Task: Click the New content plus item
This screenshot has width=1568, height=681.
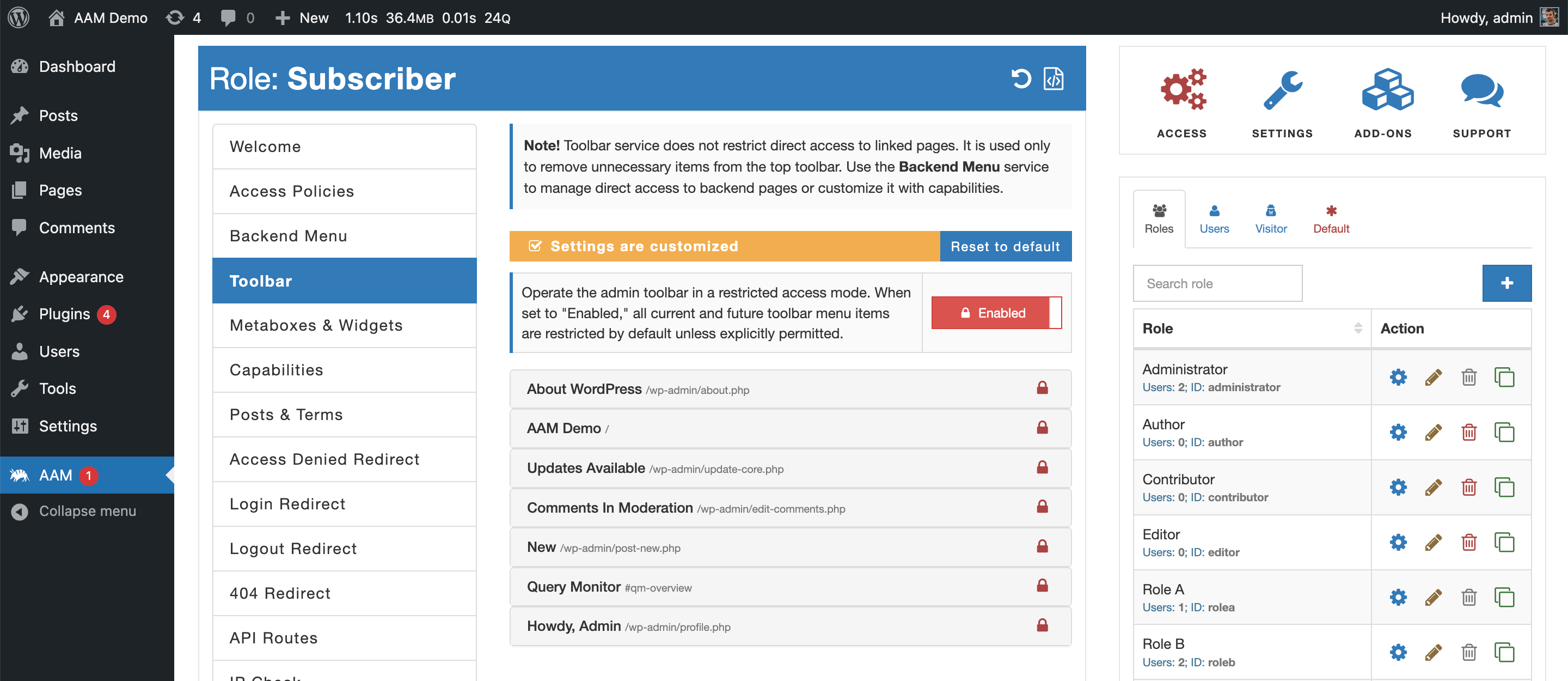Action: click(x=301, y=17)
